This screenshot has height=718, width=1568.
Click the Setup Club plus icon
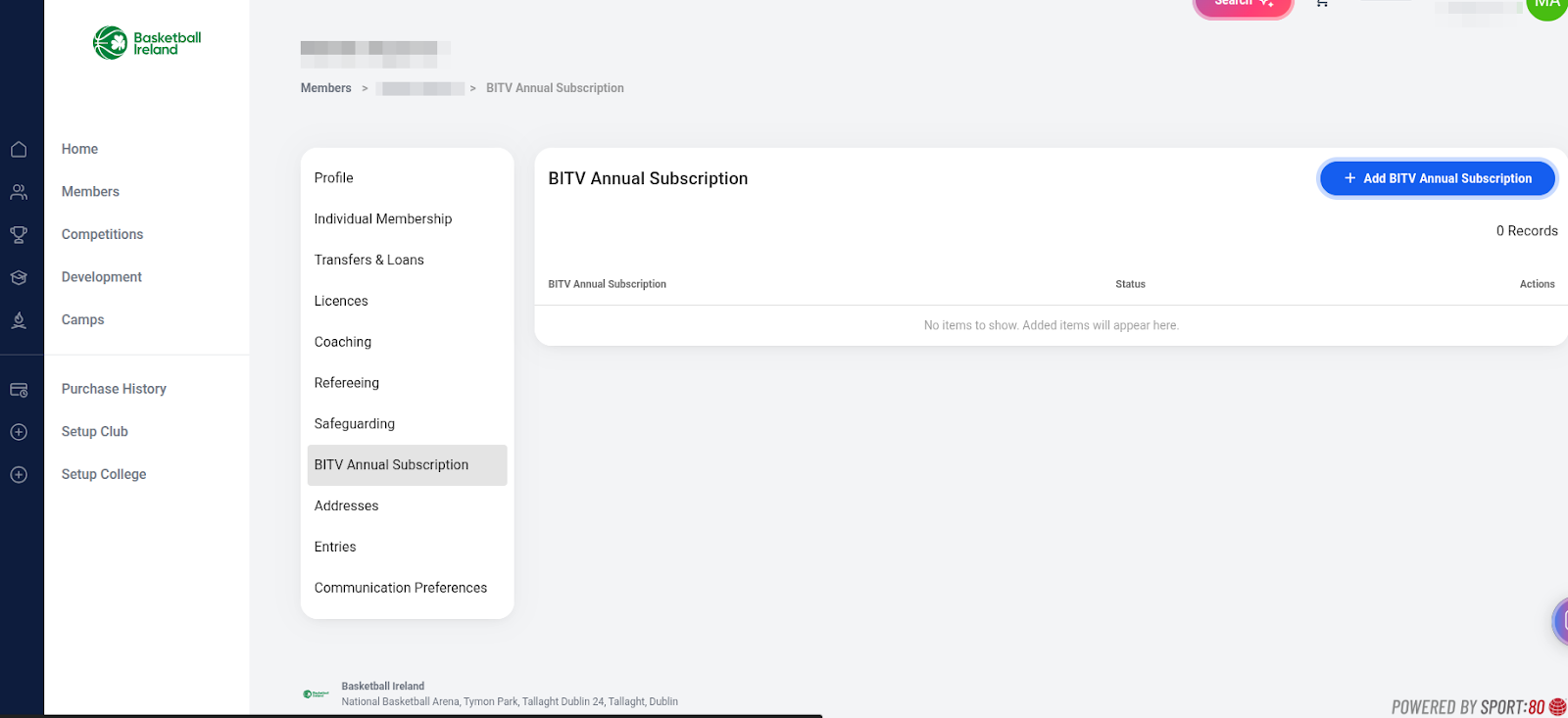point(19,432)
